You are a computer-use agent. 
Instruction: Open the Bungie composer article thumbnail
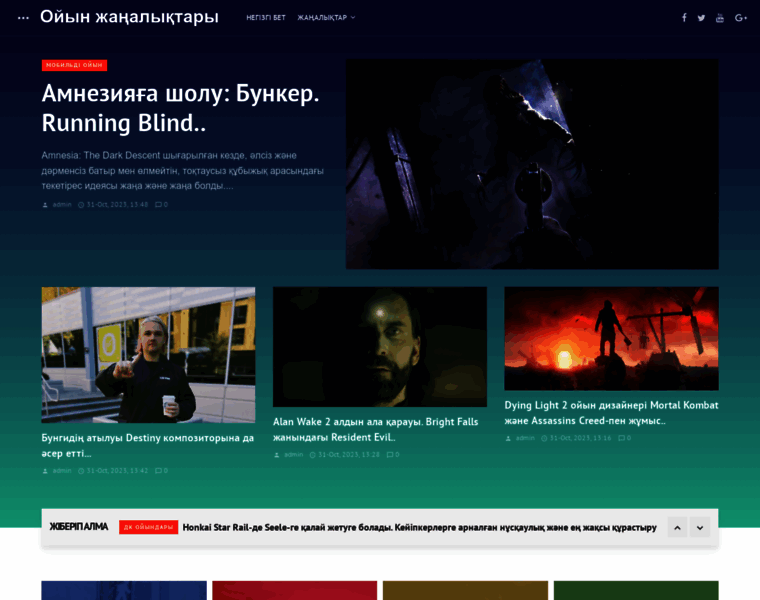[148, 355]
